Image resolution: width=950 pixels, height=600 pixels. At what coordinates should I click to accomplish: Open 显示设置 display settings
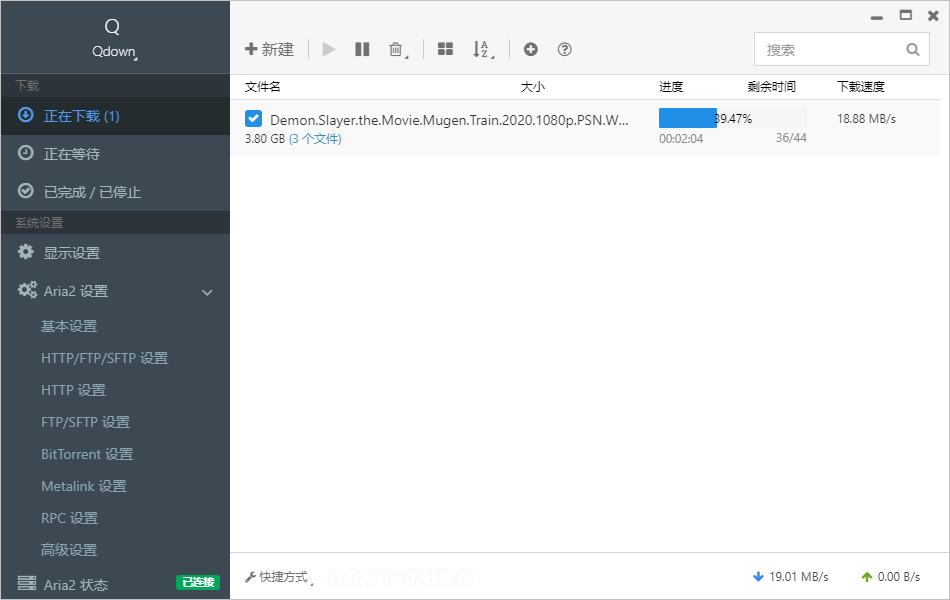pyautogui.click(x=115, y=253)
